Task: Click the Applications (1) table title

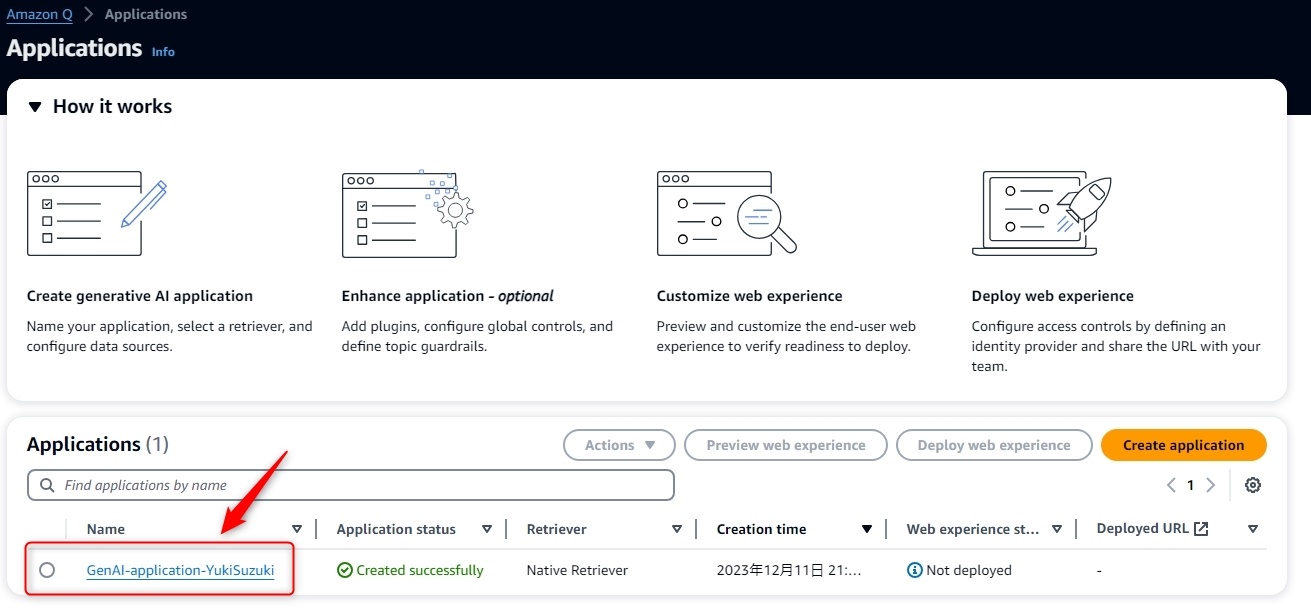Action: 98,444
